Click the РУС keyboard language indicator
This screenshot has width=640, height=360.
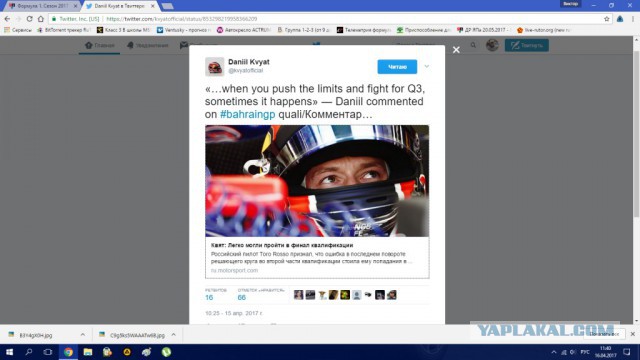(x=585, y=352)
